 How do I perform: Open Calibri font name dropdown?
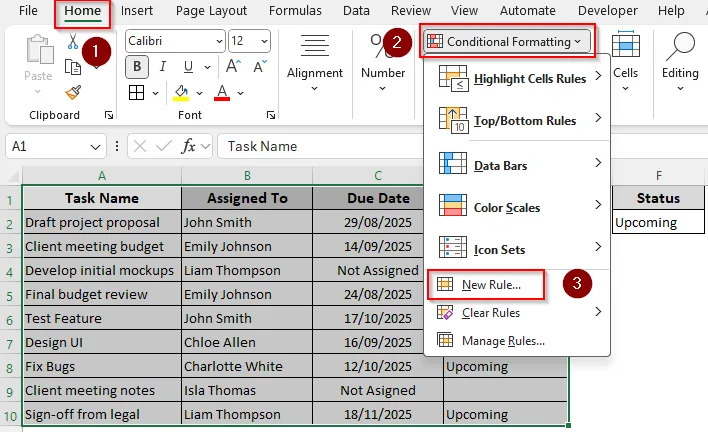point(219,42)
